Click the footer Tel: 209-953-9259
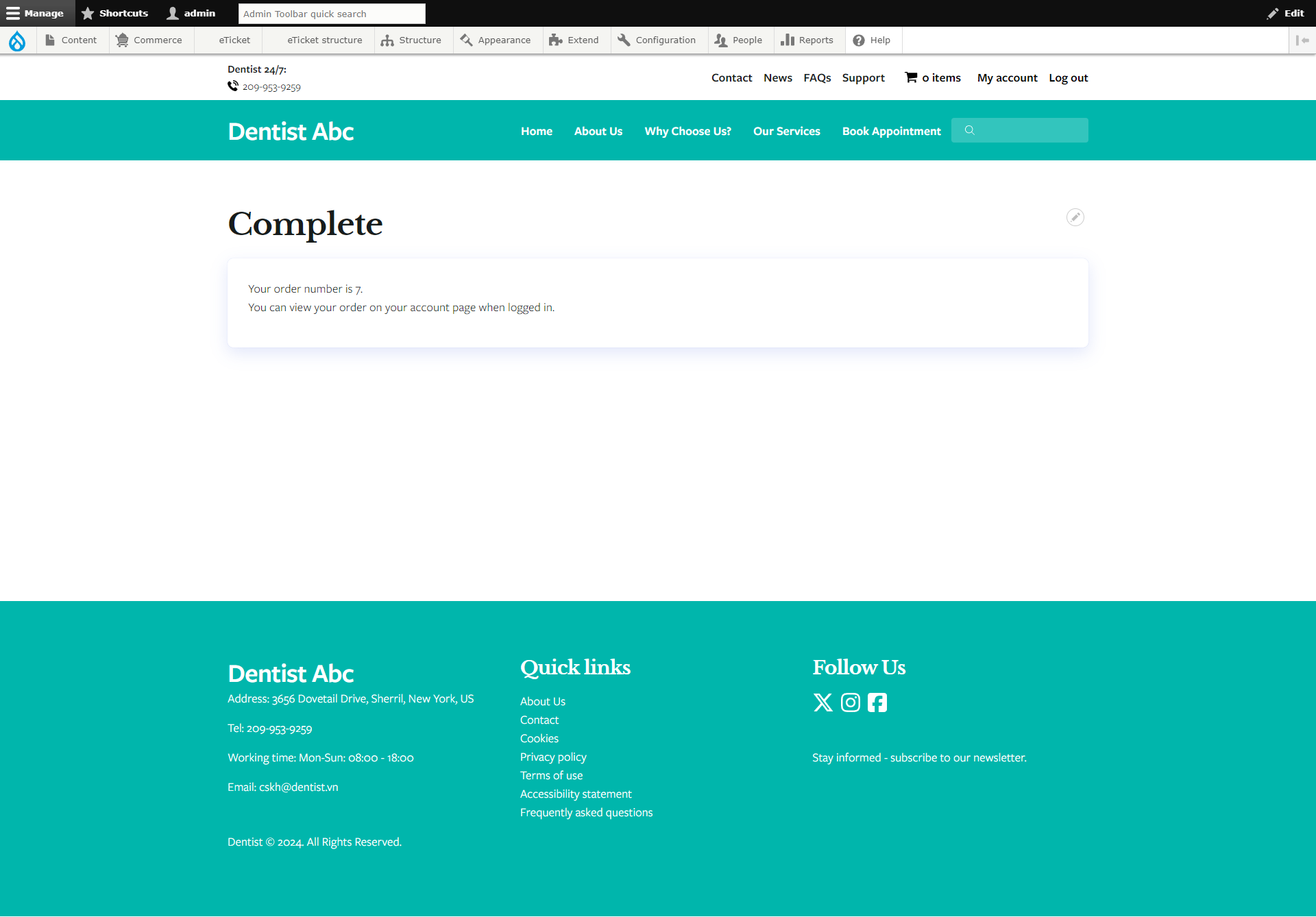The width and height of the screenshot is (1316, 917). (269, 728)
